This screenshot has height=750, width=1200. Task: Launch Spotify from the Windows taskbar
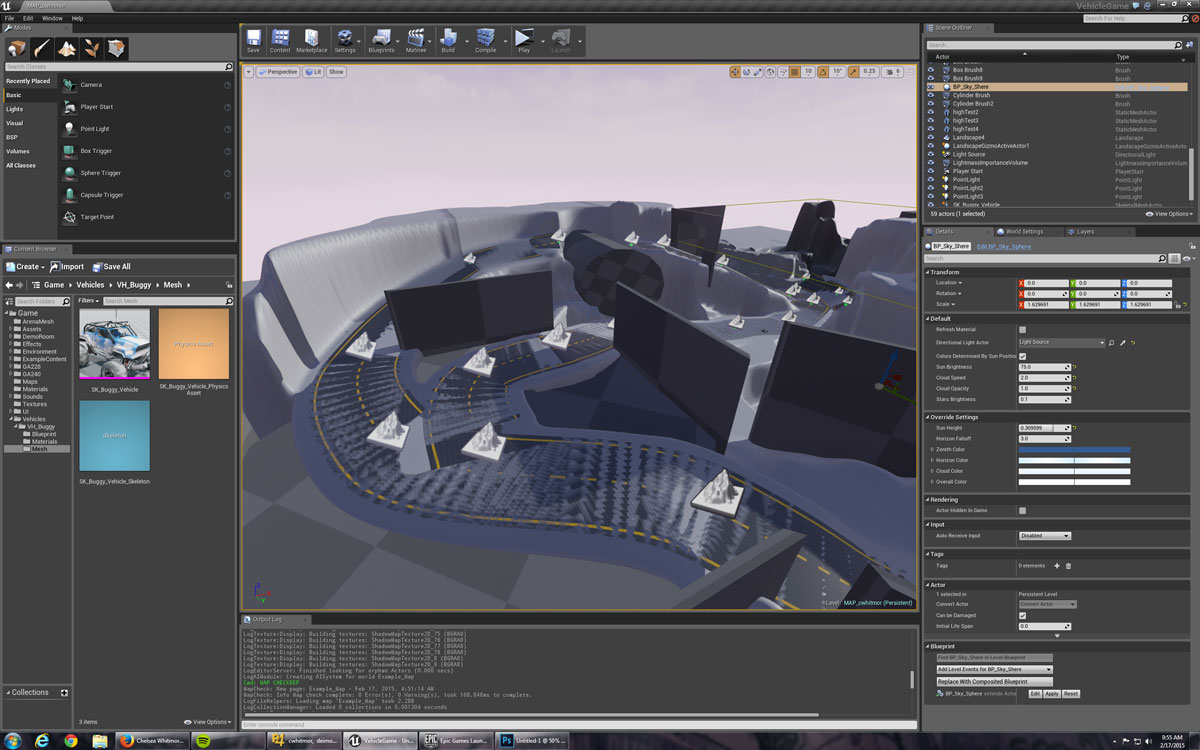[203, 741]
